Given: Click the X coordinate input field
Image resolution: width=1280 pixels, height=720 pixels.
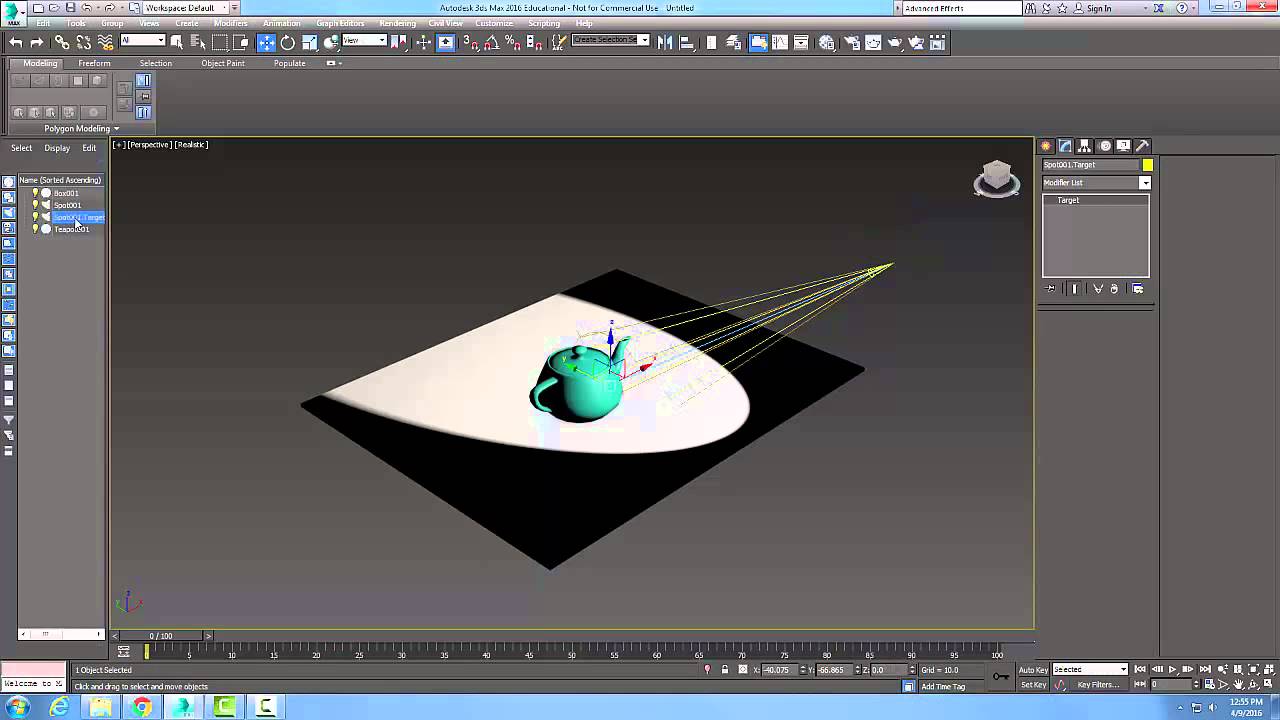Looking at the screenshot, I should click(x=780, y=670).
